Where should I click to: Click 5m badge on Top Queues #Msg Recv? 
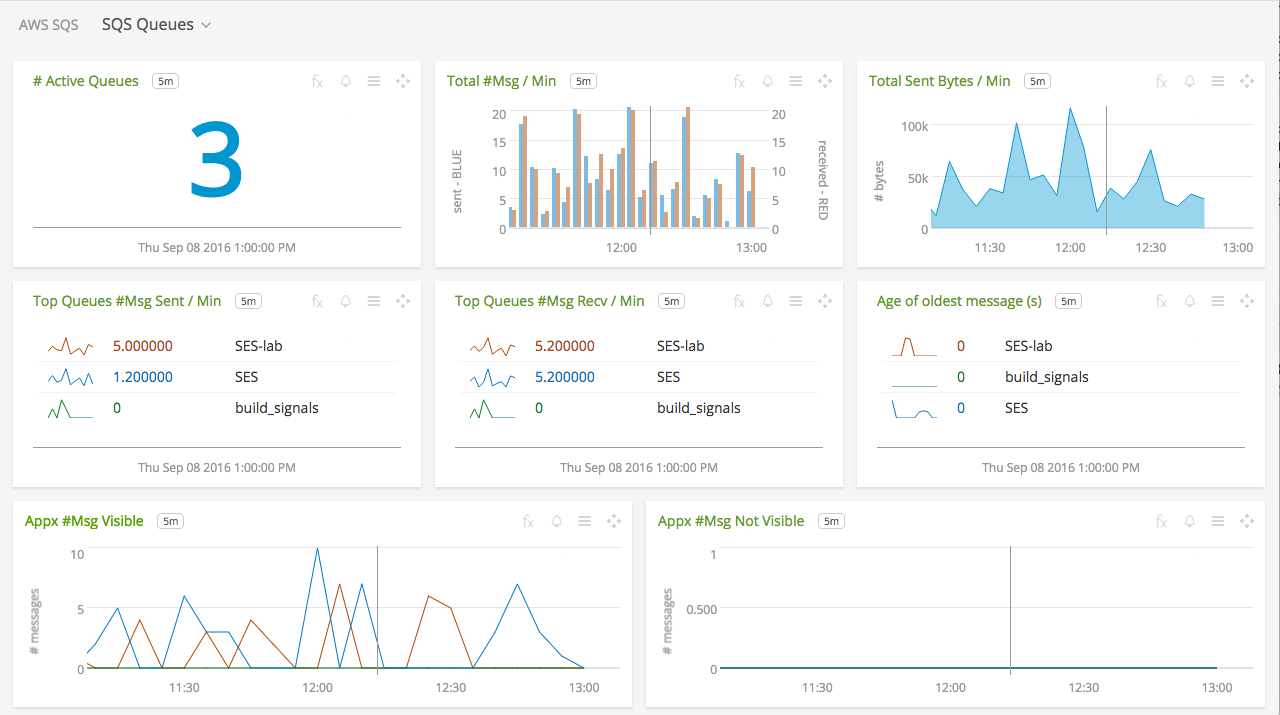tap(671, 301)
